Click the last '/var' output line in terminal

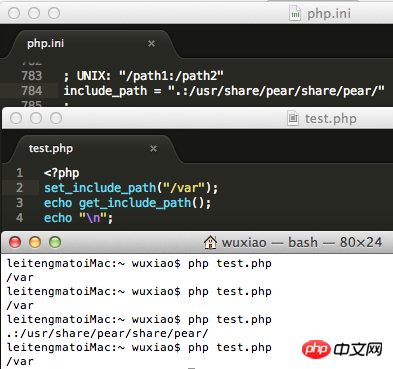[20, 361]
